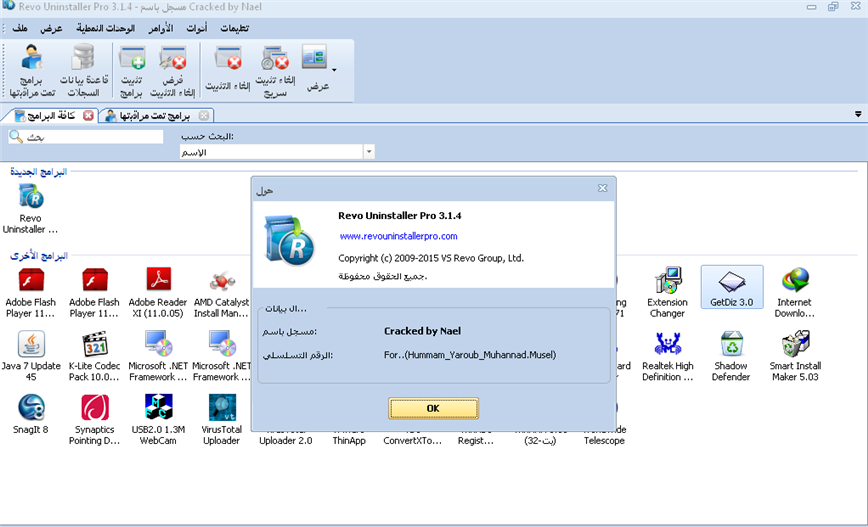Image resolution: width=868 pixels, height=527 pixels.
Task: Select the K-Lite Codec Pack icon
Action: (95, 355)
